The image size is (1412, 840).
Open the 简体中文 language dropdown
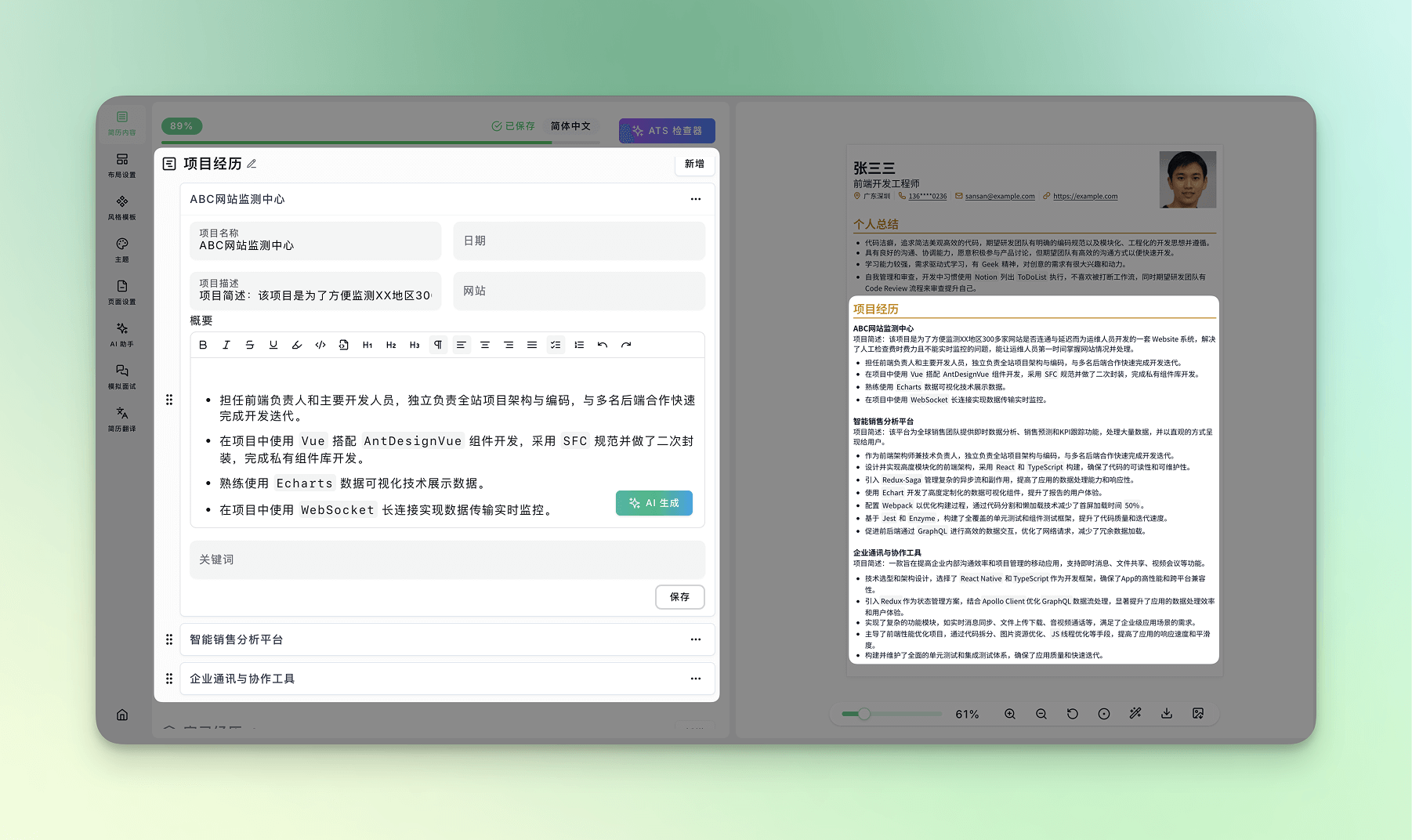pyautogui.click(x=570, y=126)
